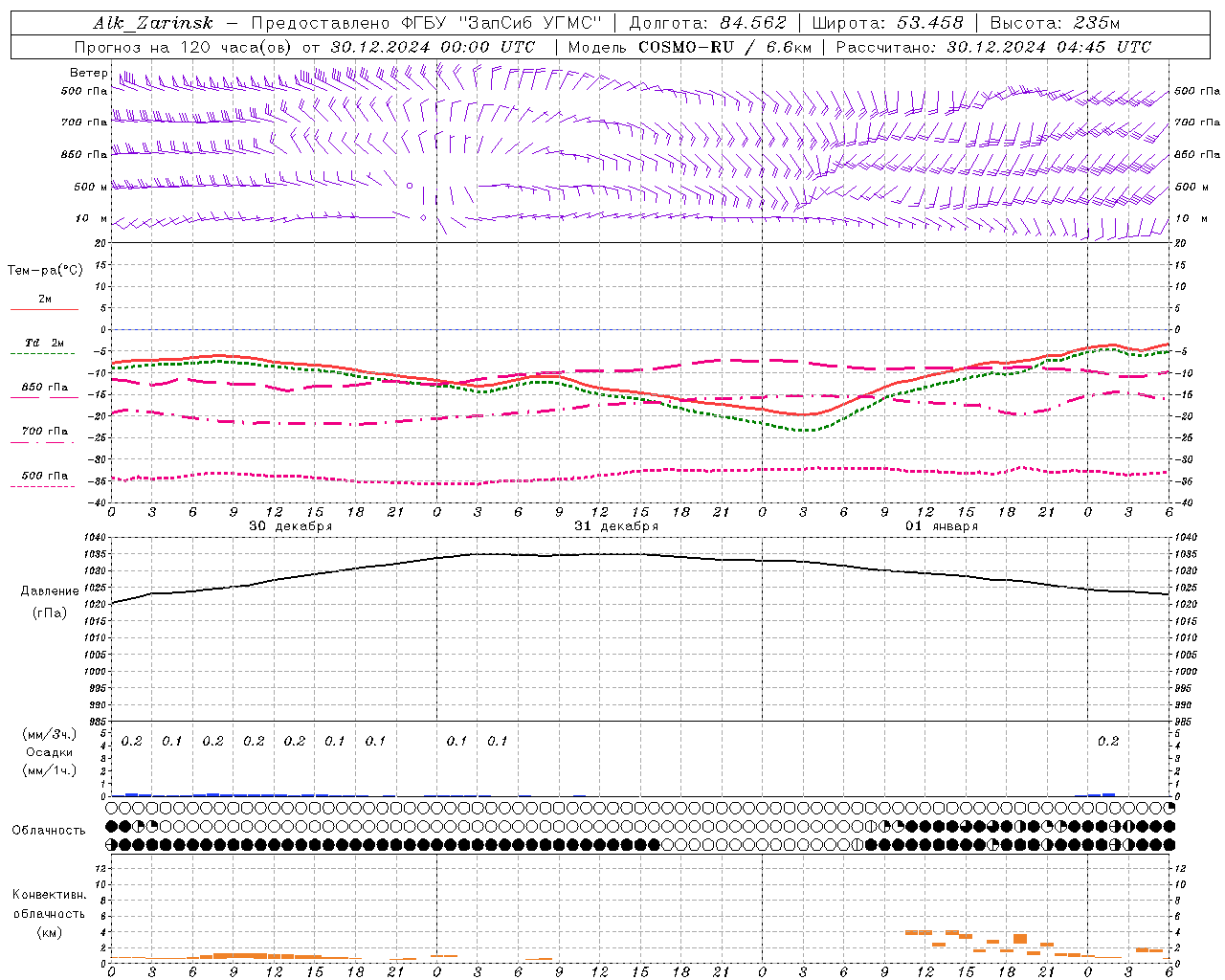Click the Конвективн. облачность label
Screen dimensions: 1225x980
pyautogui.click(x=49, y=904)
